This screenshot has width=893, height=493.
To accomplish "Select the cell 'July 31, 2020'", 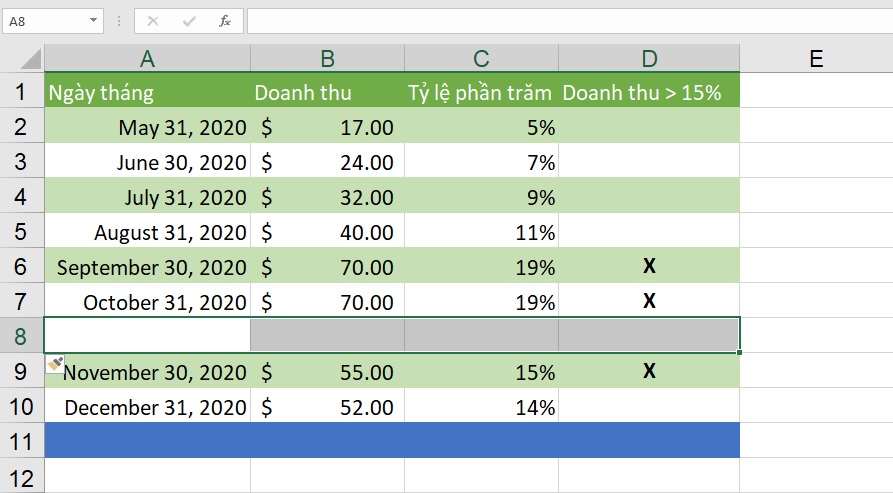I will (x=148, y=196).
